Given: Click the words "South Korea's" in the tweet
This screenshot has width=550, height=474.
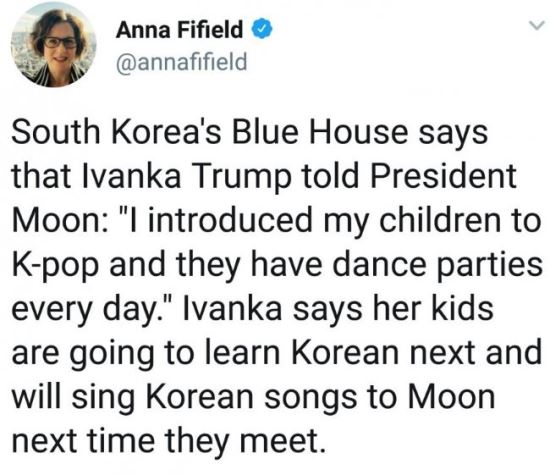Looking at the screenshot, I should 116,132.
